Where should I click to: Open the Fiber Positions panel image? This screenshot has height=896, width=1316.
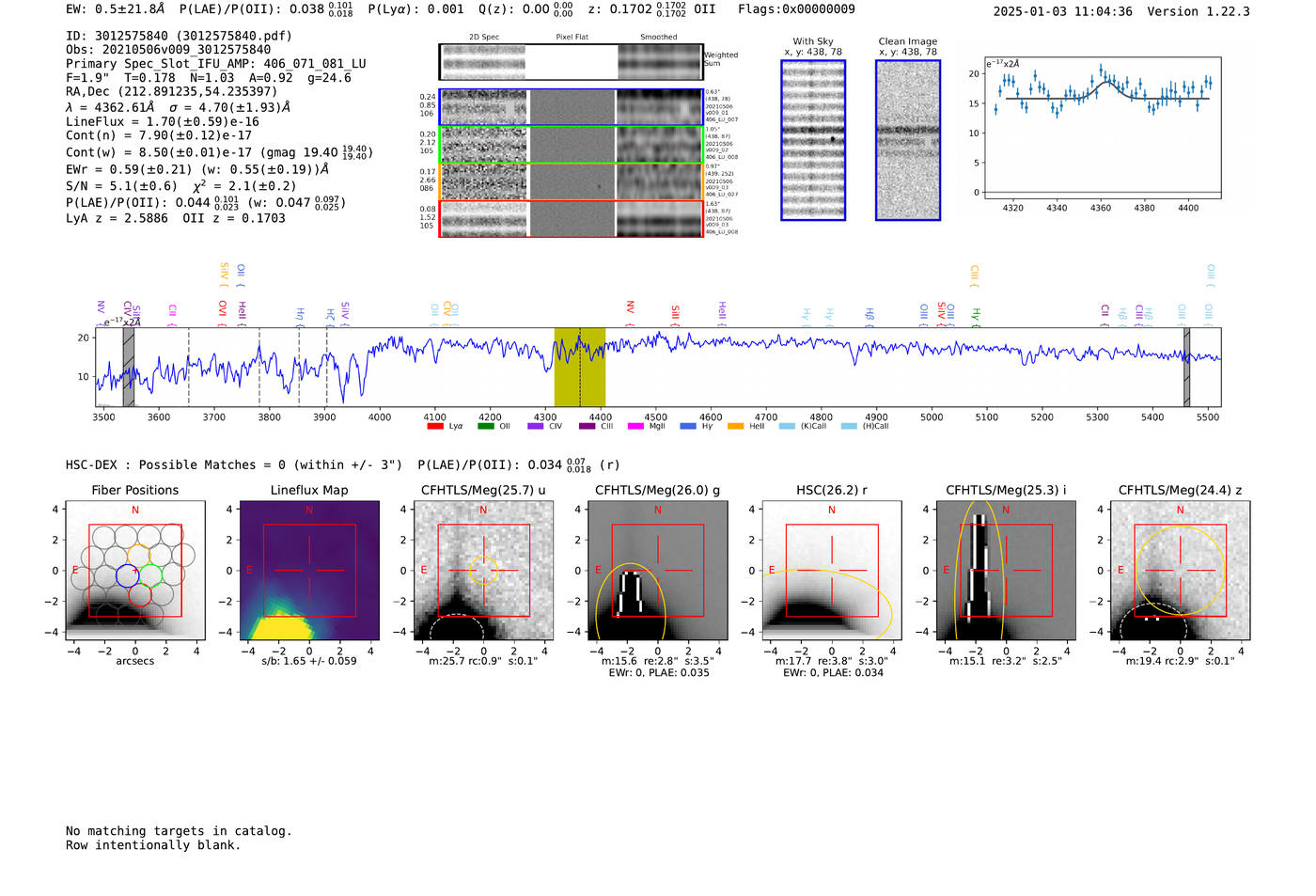(134, 571)
